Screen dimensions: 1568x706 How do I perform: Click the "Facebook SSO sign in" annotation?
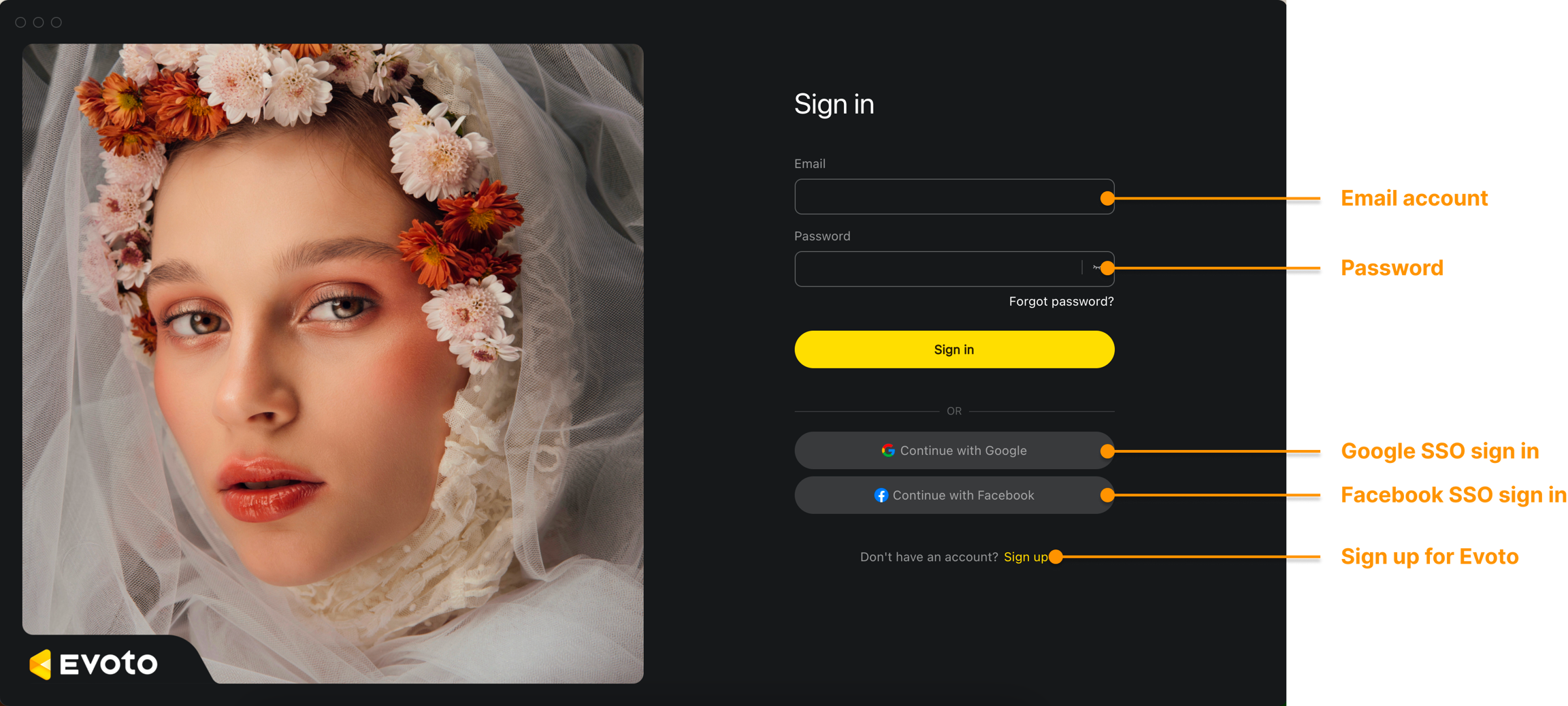point(1453,495)
